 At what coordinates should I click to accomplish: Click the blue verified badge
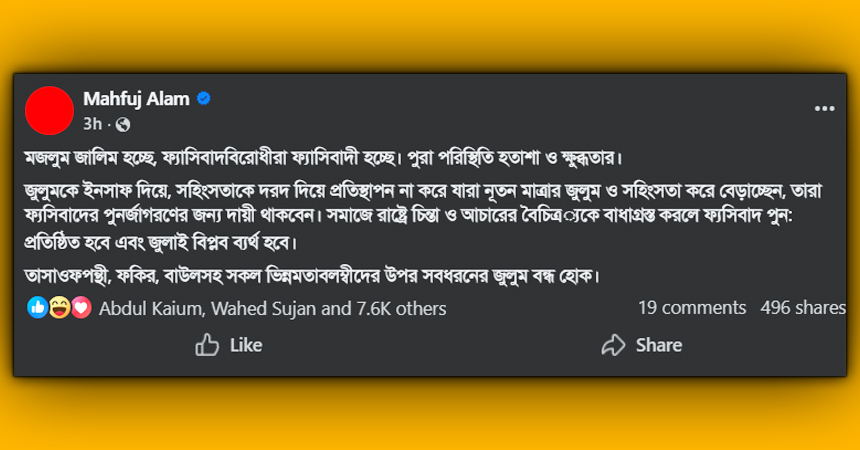click(203, 99)
